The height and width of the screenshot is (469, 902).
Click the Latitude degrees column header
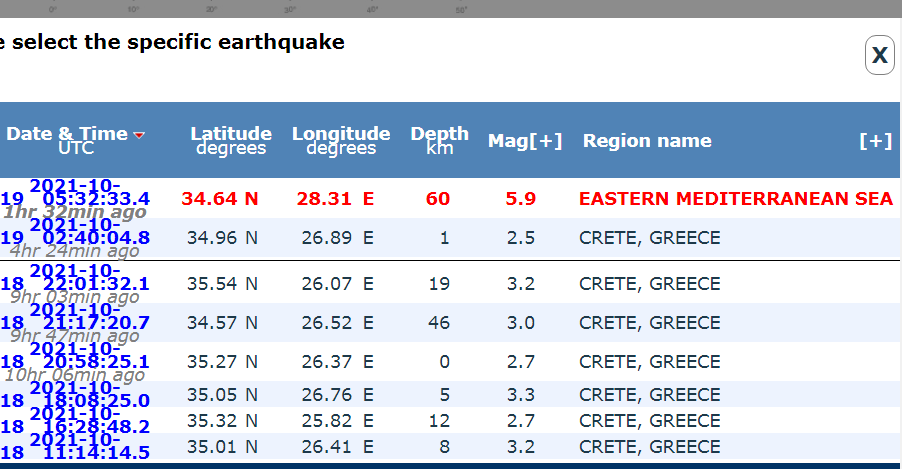coord(231,140)
